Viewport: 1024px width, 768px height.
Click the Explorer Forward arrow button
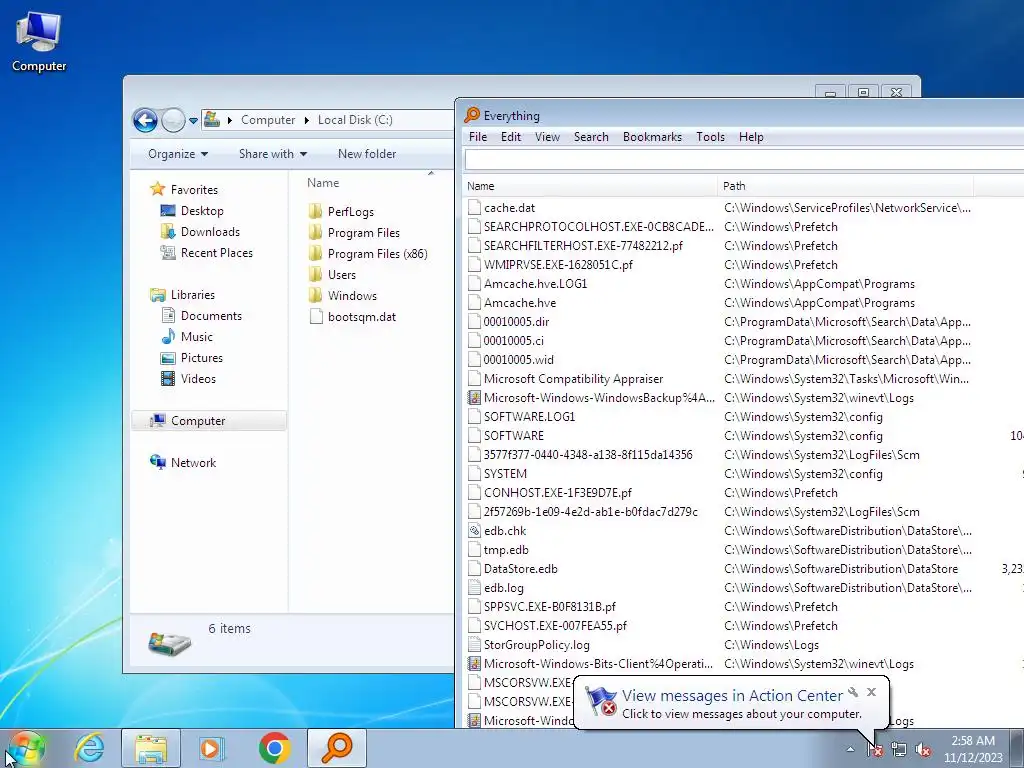click(x=173, y=120)
